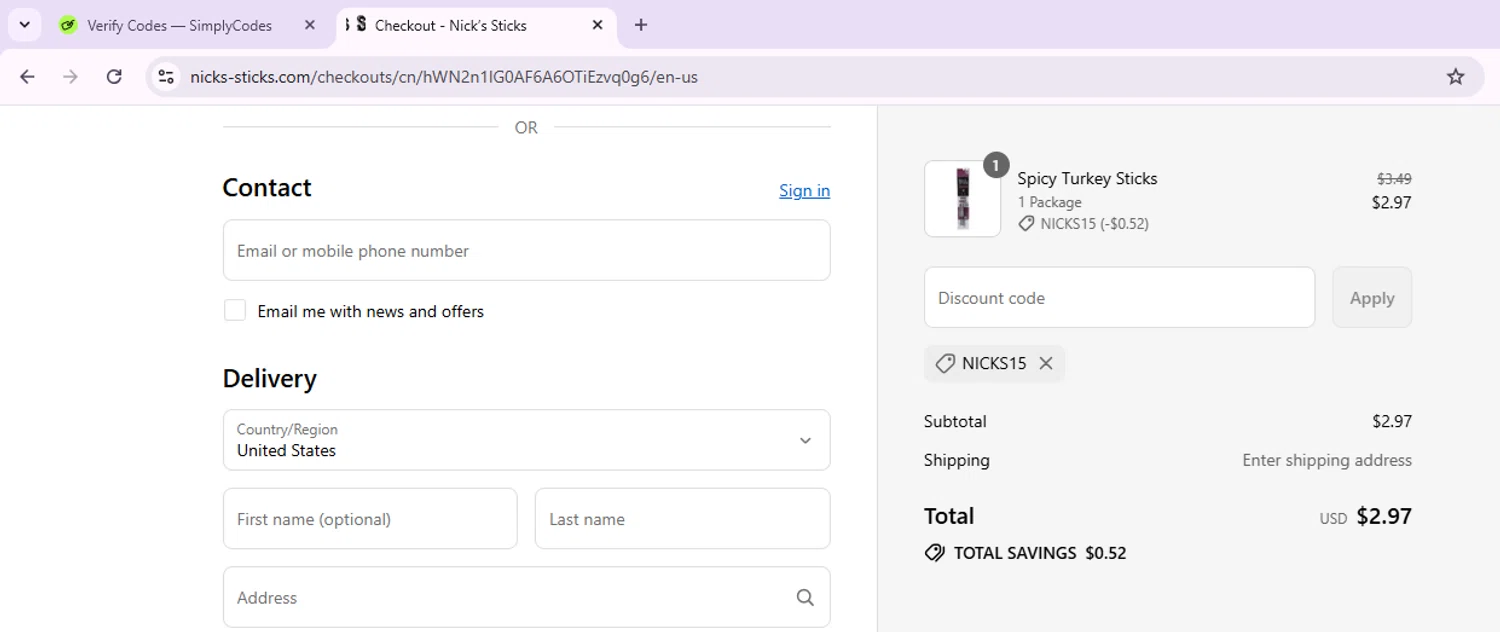
Task: Close the Verify Codes — SimplyCodes tab
Action: (x=310, y=25)
